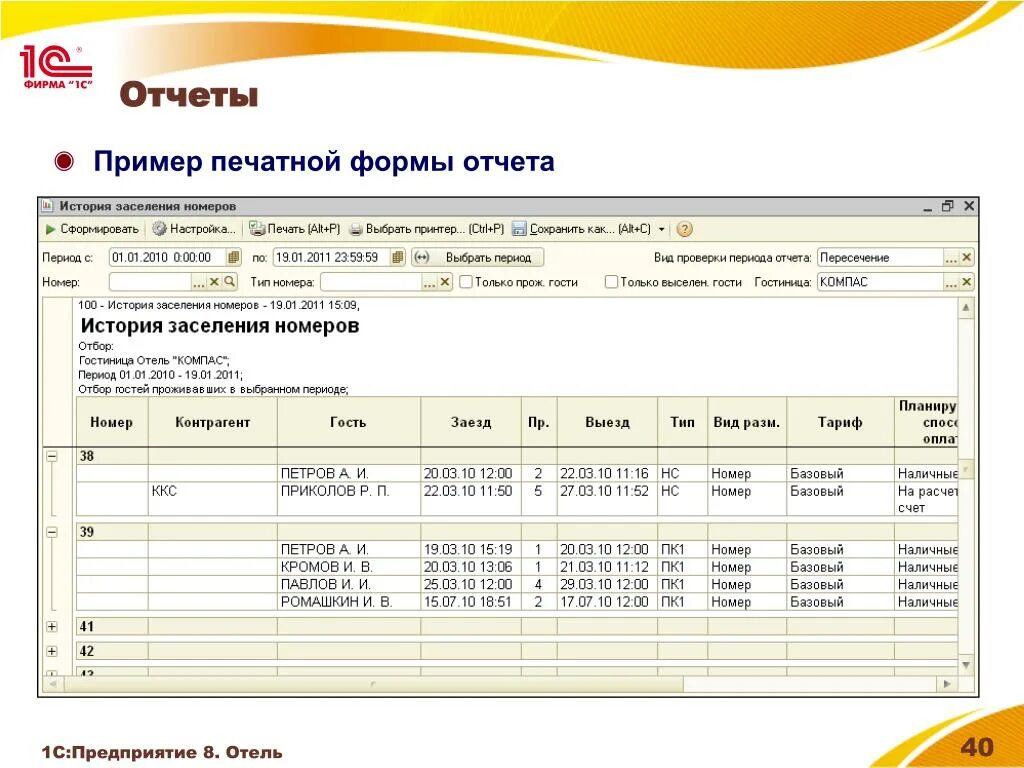Click room number 39 row header
Image resolution: width=1024 pixels, height=768 pixels.
tap(112, 532)
